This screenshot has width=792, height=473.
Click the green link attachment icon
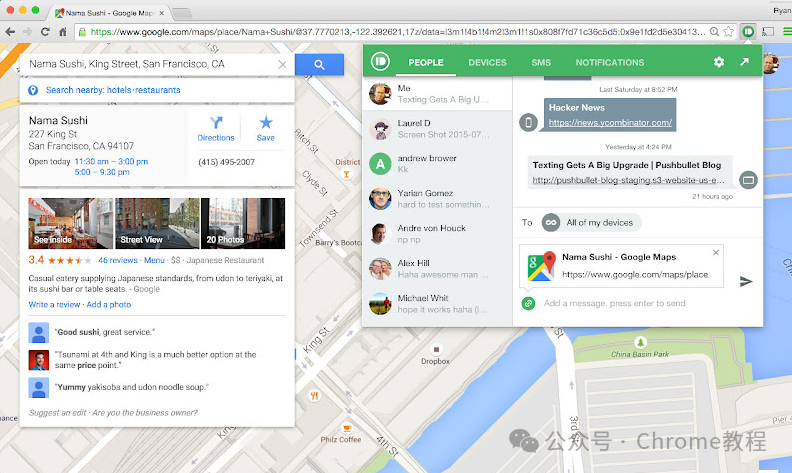[528, 303]
